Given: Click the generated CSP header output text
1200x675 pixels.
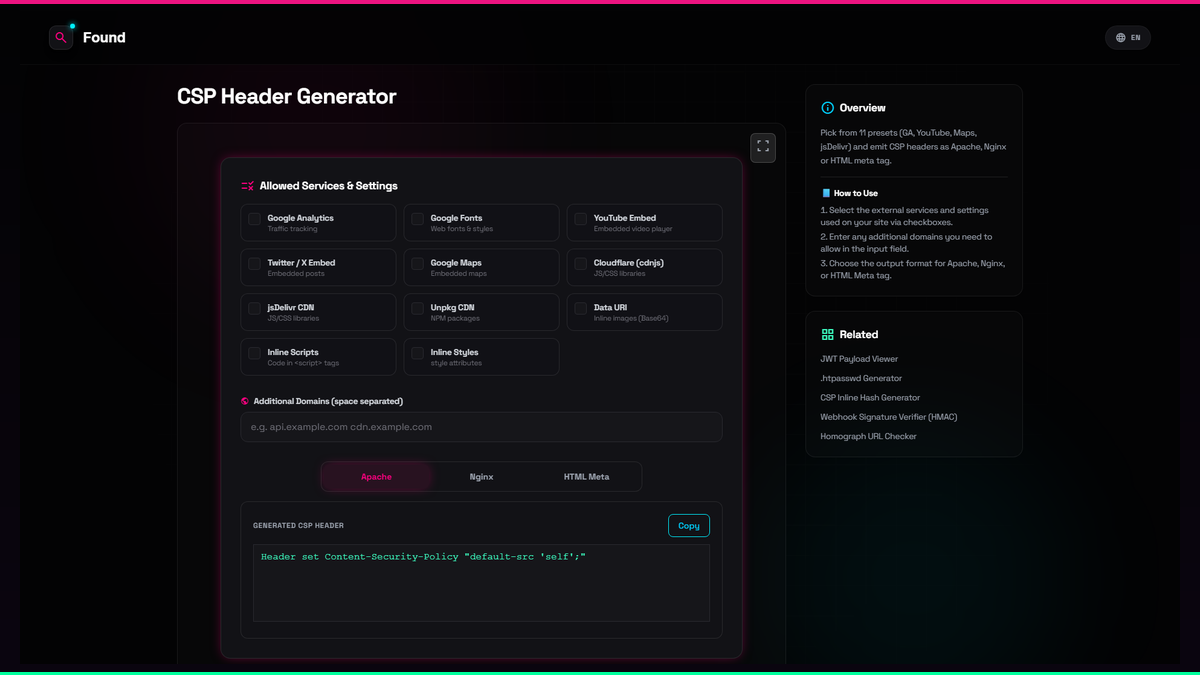Looking at the screenshot, I should point(423,556).
